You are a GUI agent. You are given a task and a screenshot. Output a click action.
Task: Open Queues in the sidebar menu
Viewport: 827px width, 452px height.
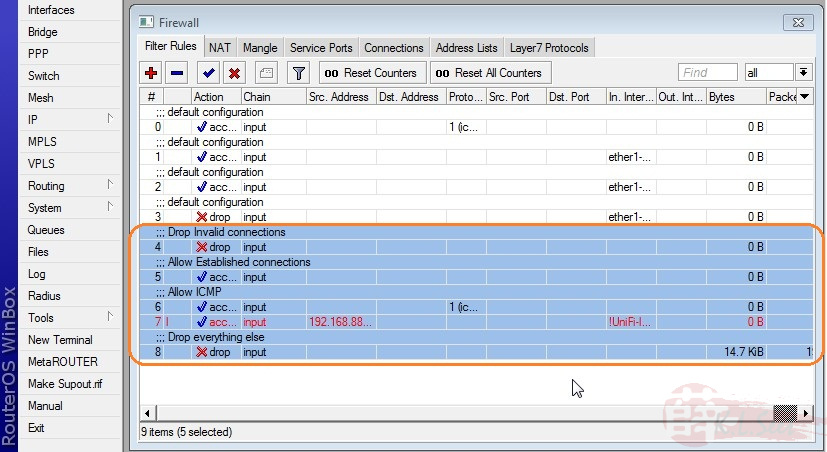tap(70, 230)
